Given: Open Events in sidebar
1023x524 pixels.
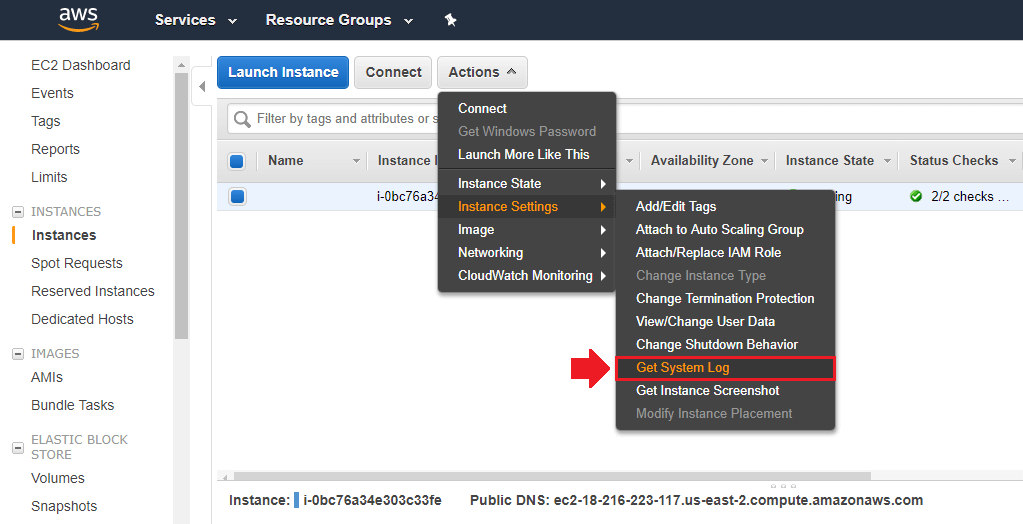Looking at the screenshot, I should [52, 93].
